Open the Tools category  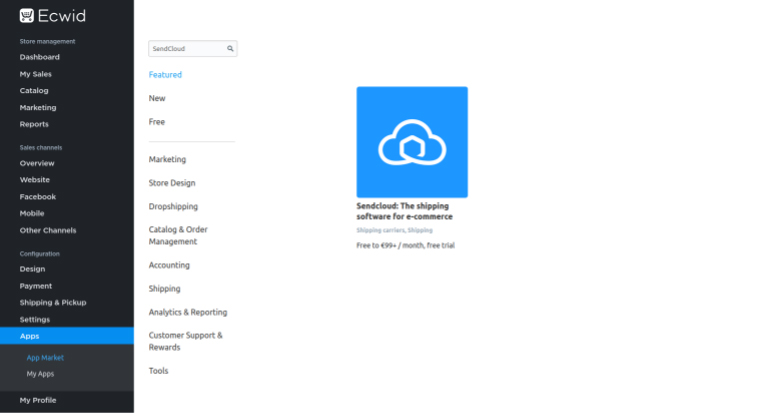point(158,371)
